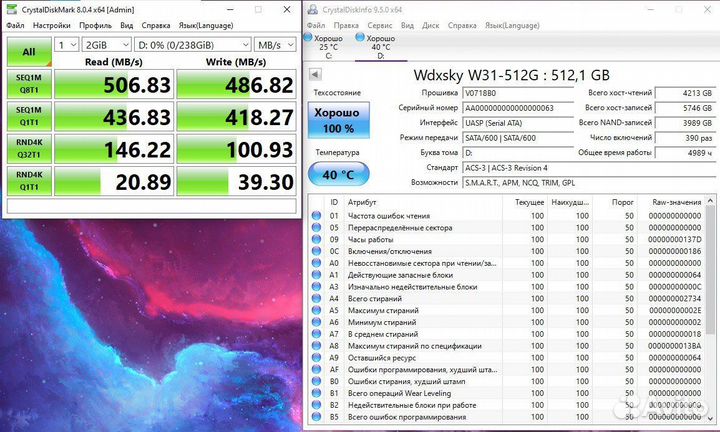Open CrystalDiskInfo Сервис menu
This screenshot has width=720, height=432.
pyautogui.click(x=380, y=25)
